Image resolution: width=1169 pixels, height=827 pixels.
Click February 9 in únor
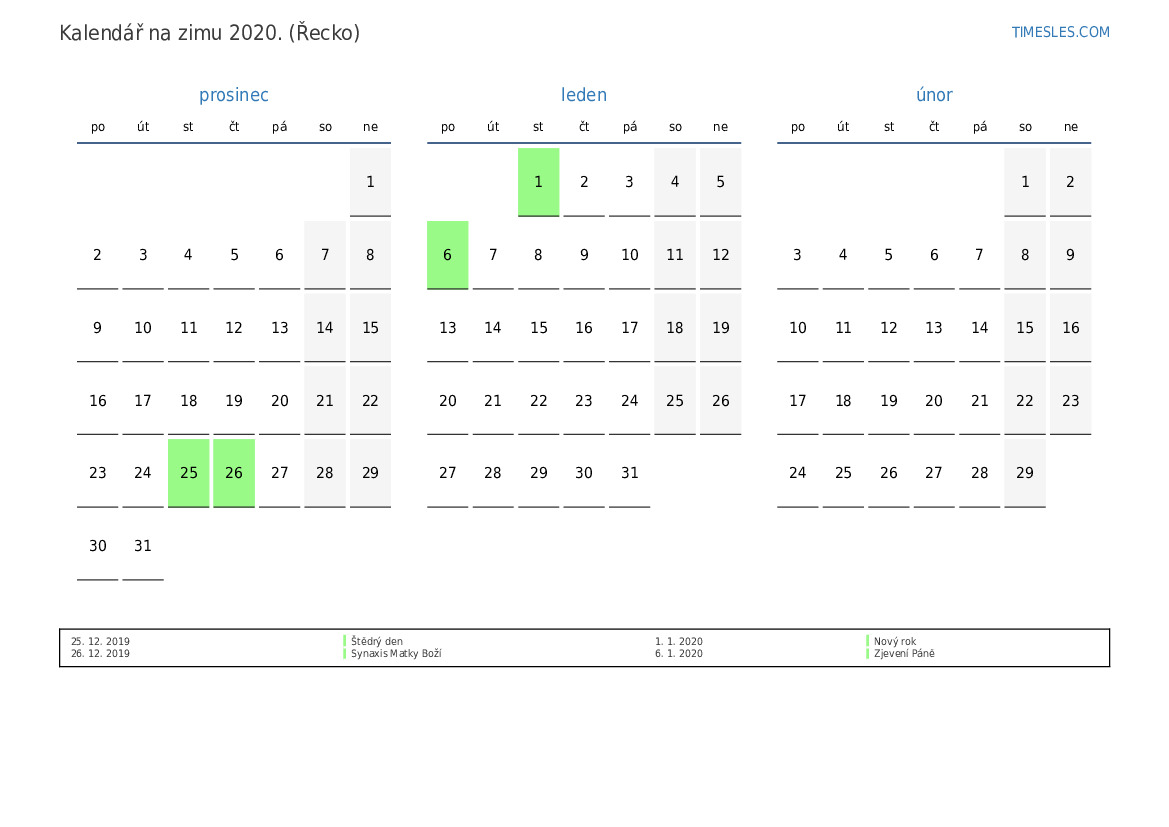(1071, 255)
